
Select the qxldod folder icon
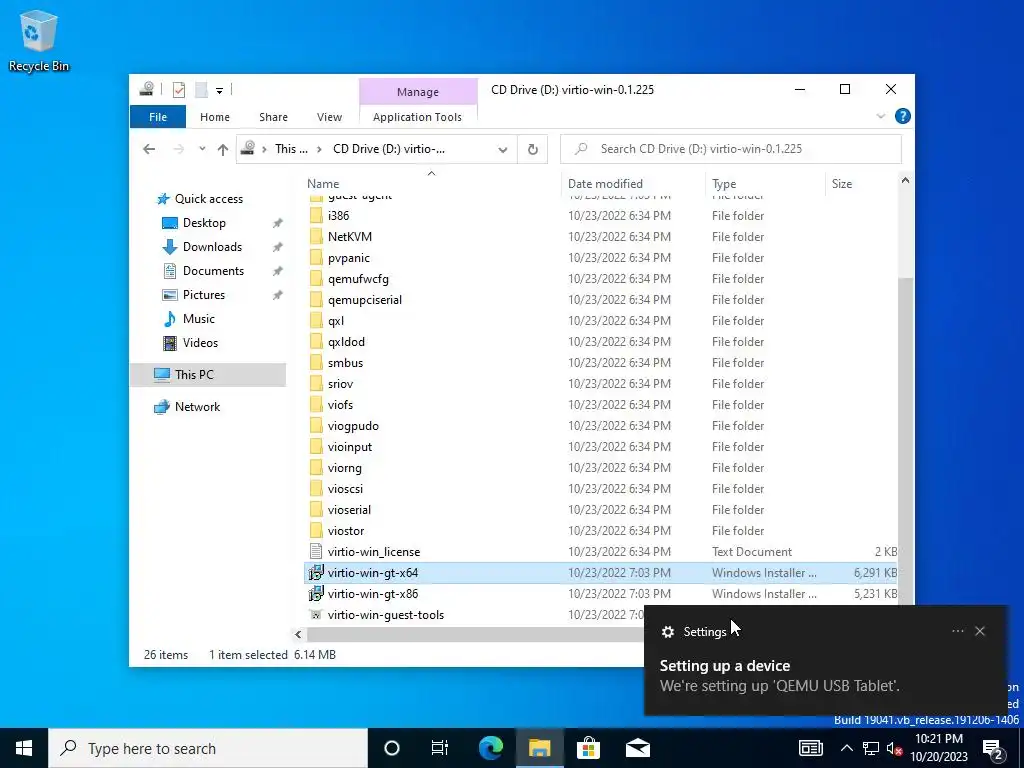point(316,342)
